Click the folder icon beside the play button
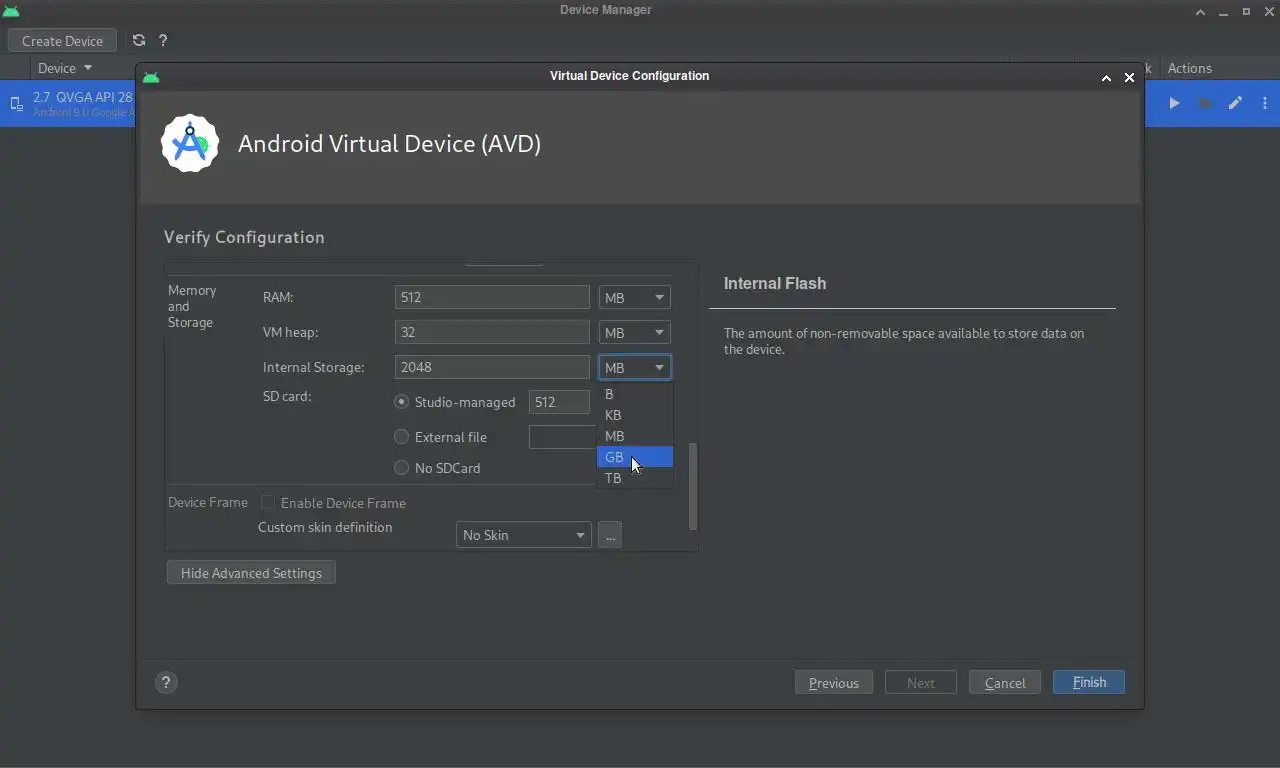1280x768 pixels. point(1205,103)
